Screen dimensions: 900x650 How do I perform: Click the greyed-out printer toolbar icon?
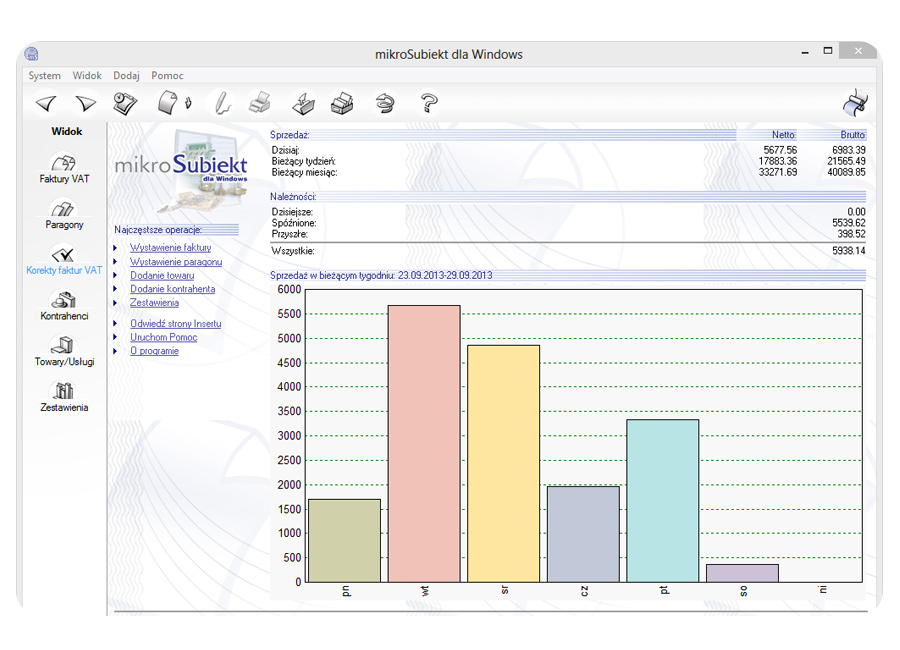click(260, 103)
